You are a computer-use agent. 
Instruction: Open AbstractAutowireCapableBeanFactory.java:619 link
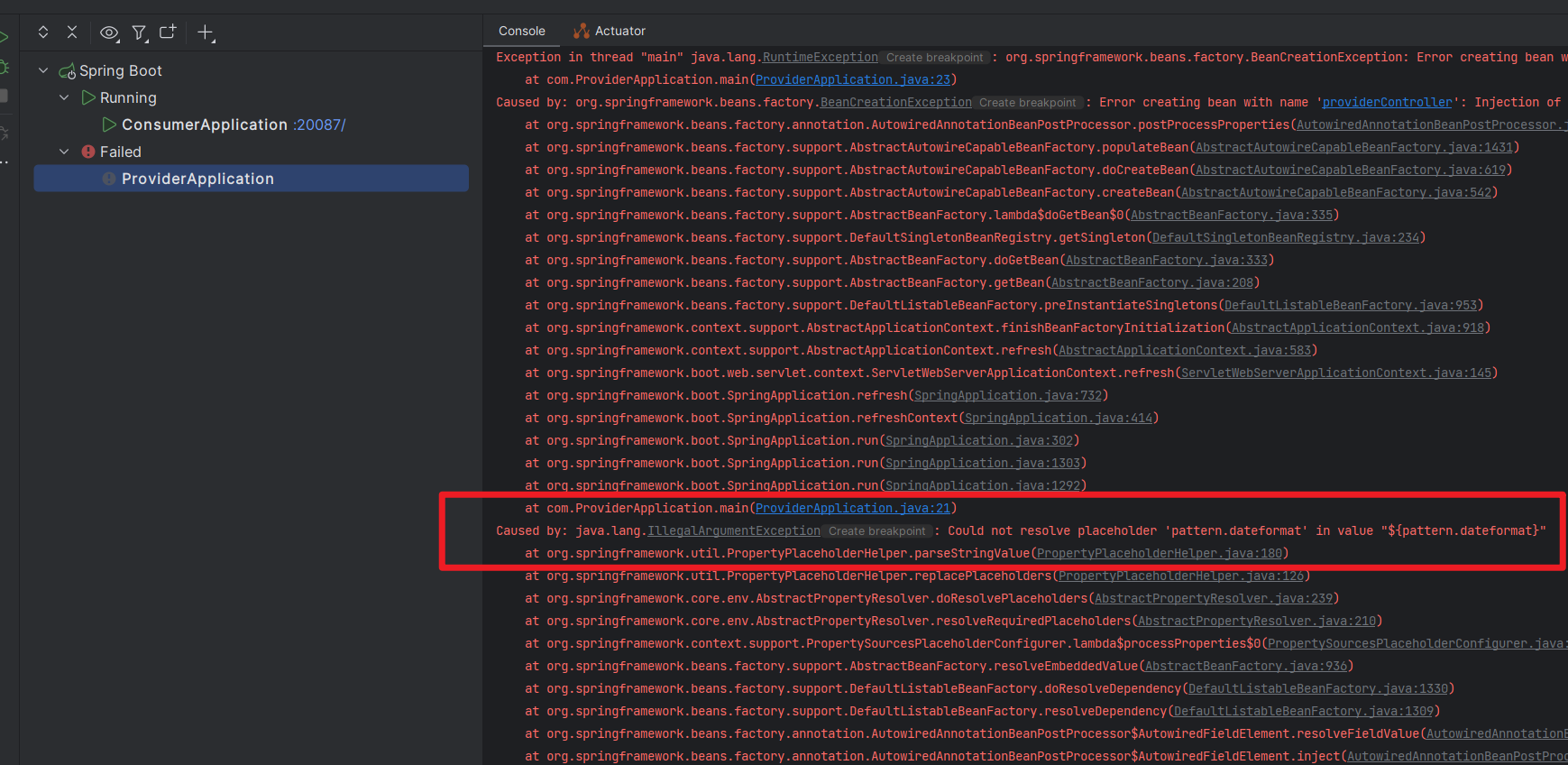(x=1351, y=170)
